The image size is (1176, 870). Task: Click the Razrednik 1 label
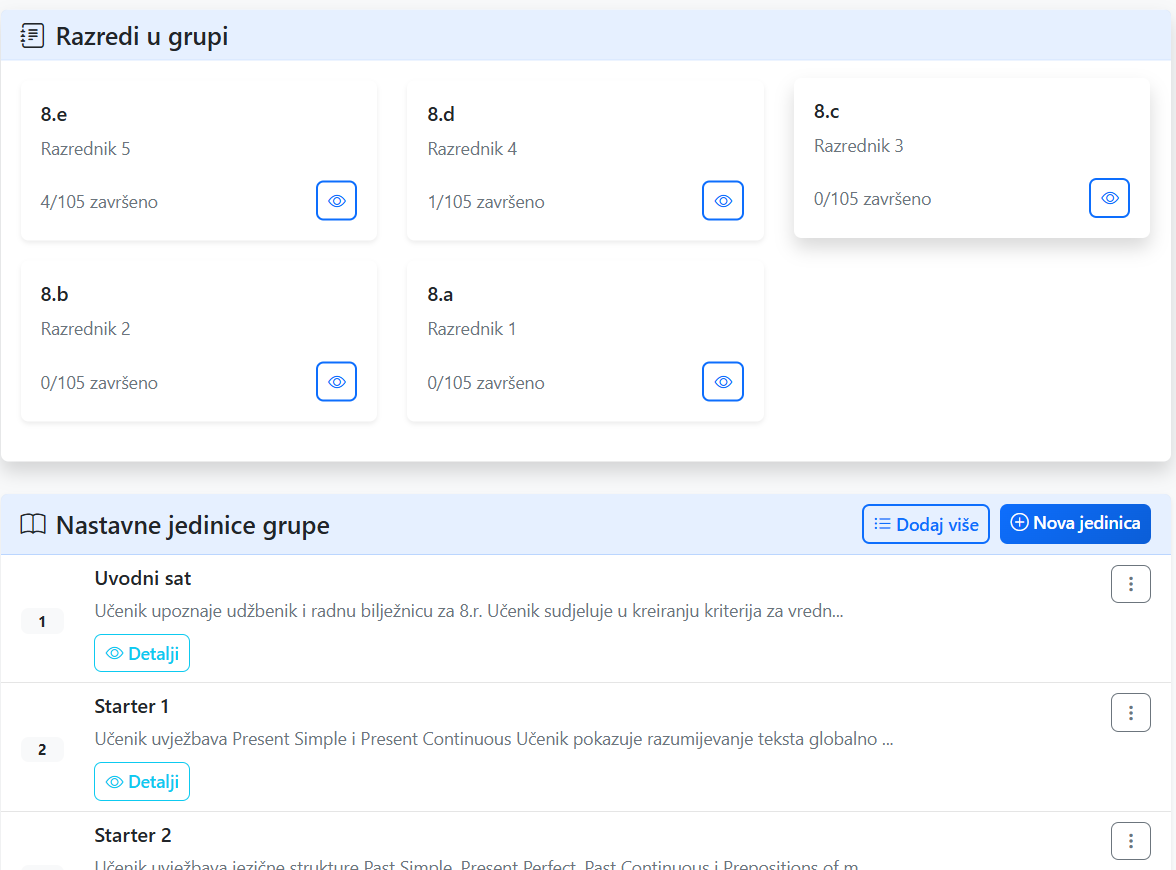(x=472, y=328)
